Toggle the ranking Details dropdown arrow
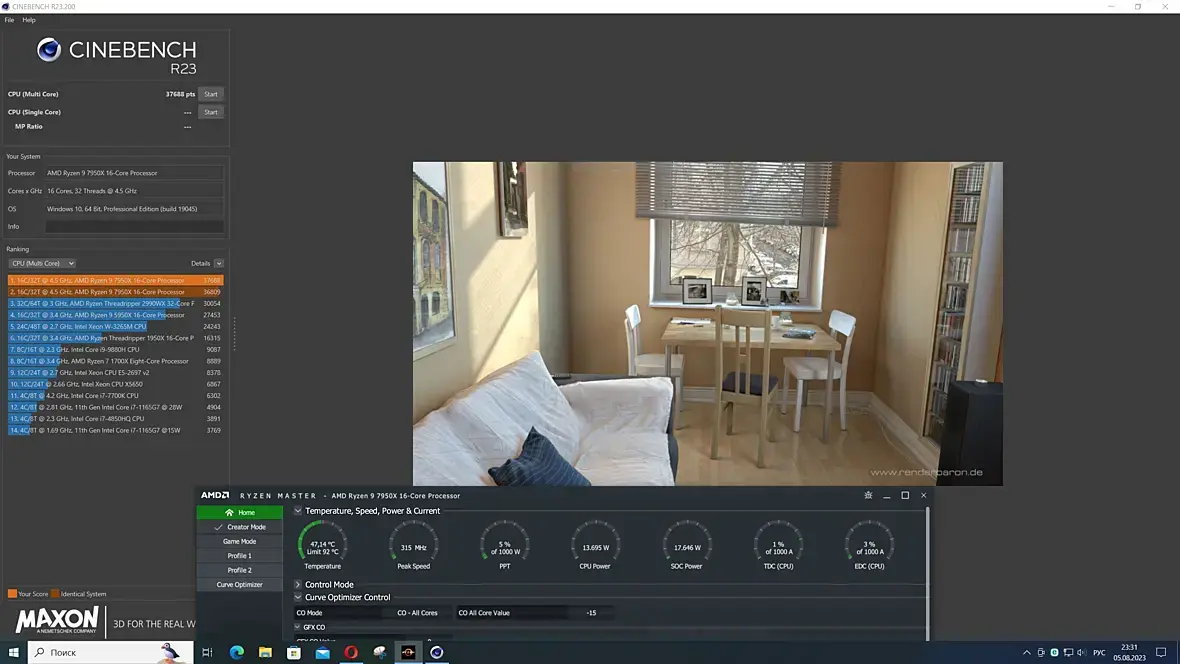This screenshot has height=664, width=1180. (219, 263)
